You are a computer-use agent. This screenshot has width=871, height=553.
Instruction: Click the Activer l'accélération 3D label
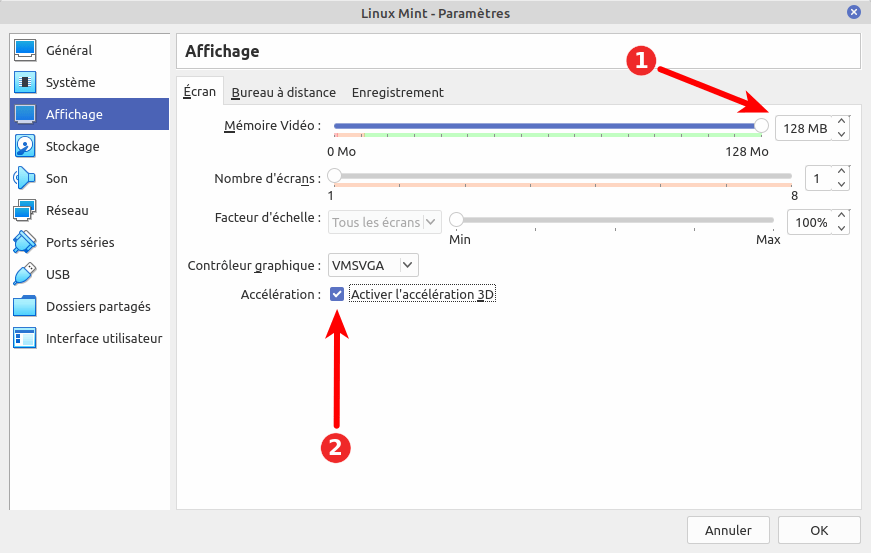pos(422,294)
